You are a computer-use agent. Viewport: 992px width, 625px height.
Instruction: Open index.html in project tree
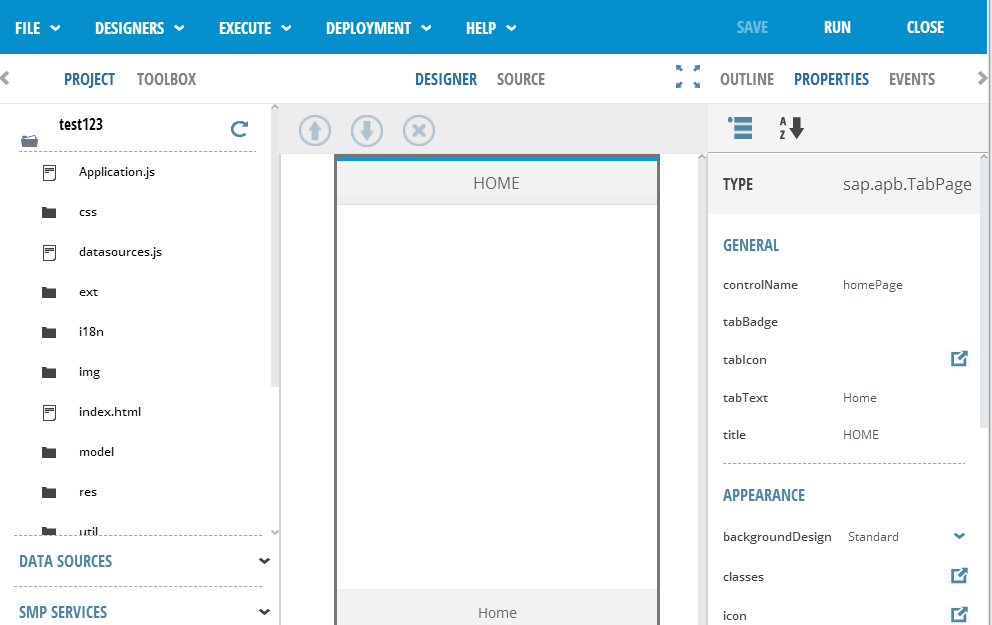click(x=109, y=412)
